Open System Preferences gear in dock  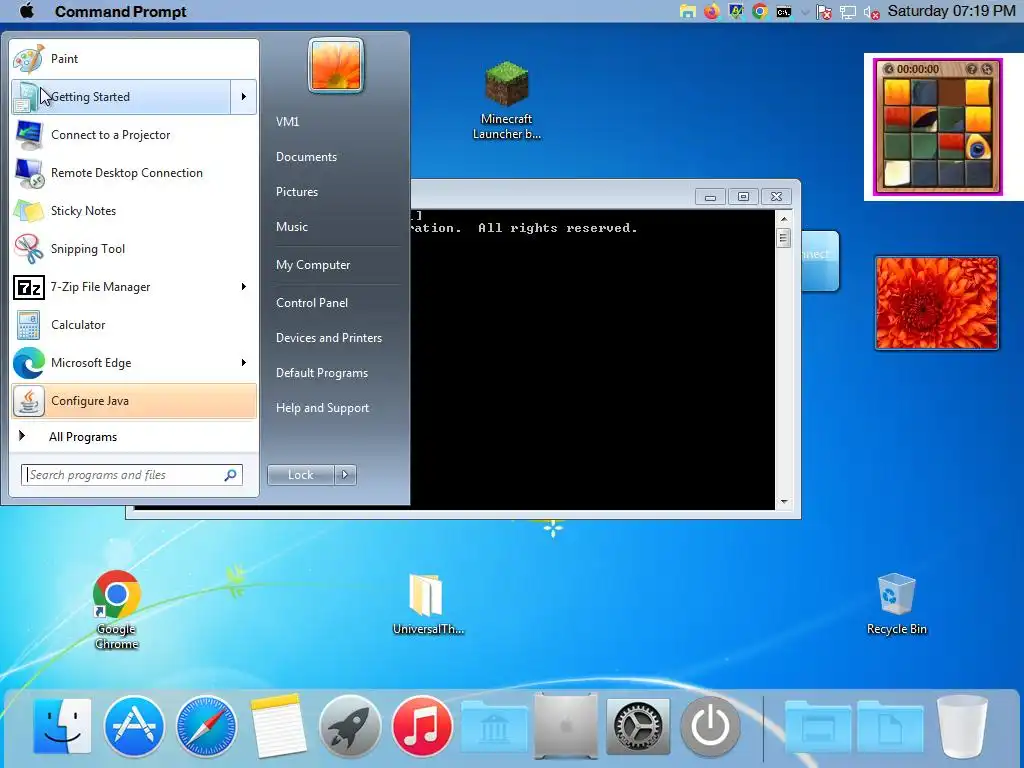pyautogui.click(x=638, y=726)
